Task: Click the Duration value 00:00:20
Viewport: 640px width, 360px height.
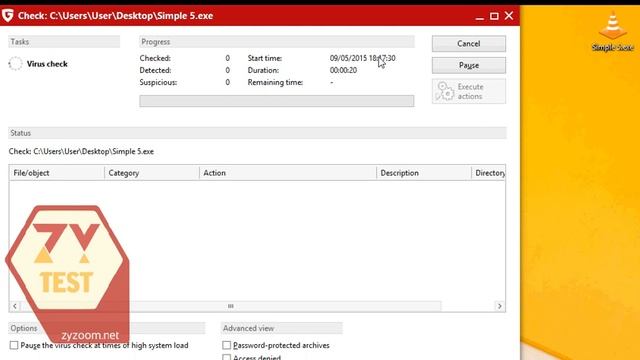Action: point(343,70)
